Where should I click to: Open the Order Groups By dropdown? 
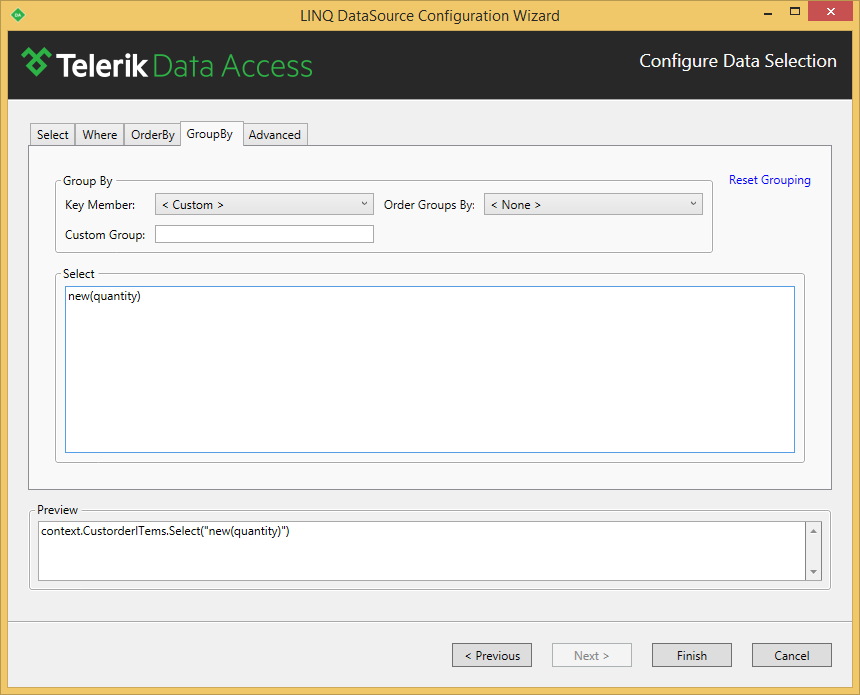coord(593,205)
